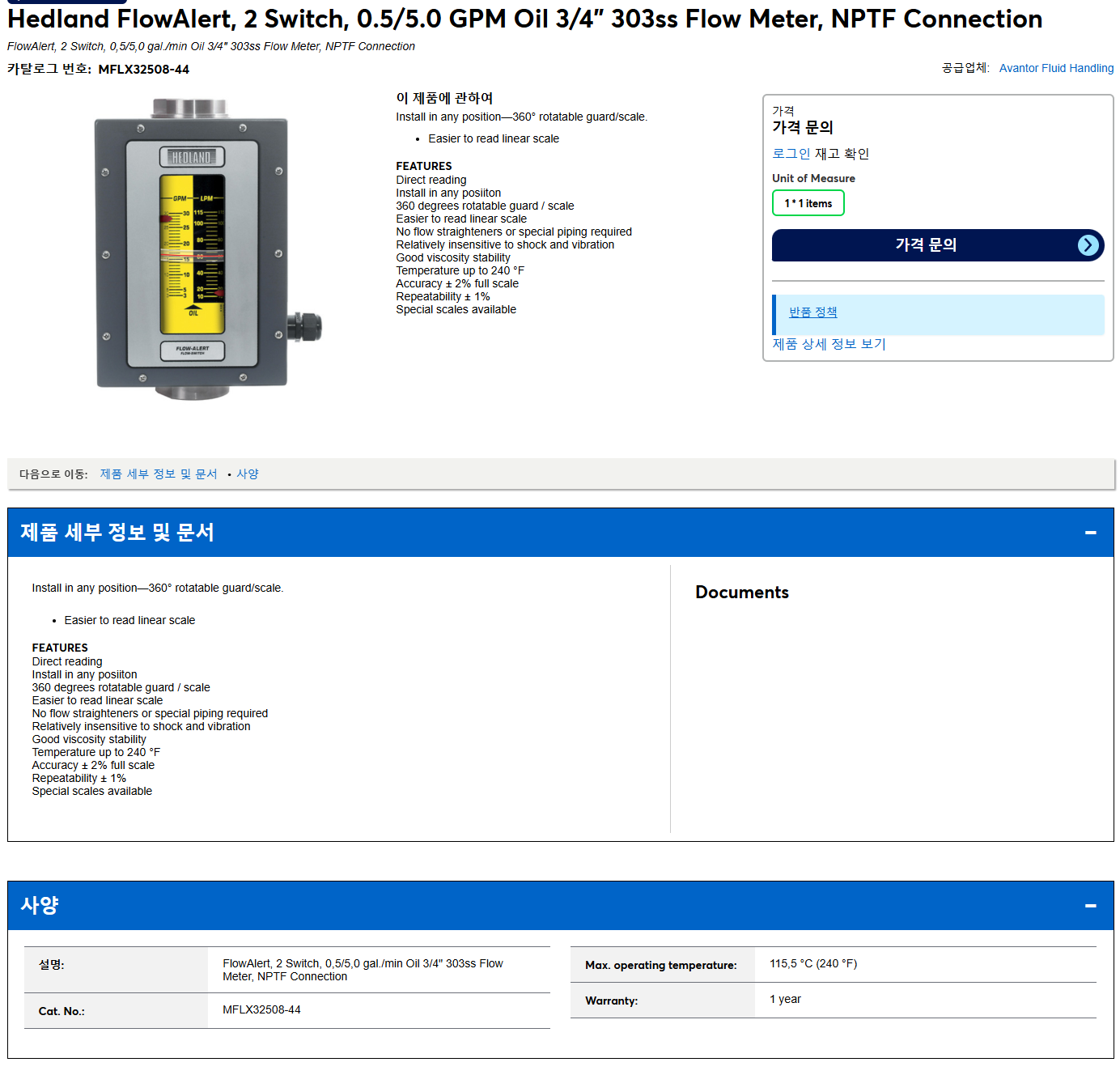Viewport: 1120px width, 1075px height.
Task: Jump to 제품 세부 정보 및 문서 anchor
Action: point(159,474)
